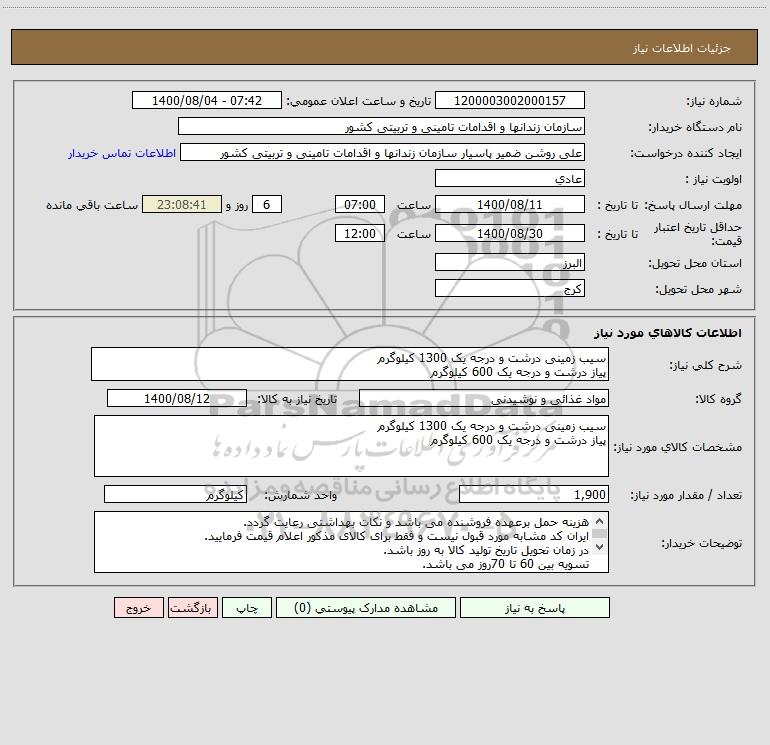The image size is (770, 745).
Task: Open مشاهده مدارک پیوستی (0) button
Action: click(366, 608)
